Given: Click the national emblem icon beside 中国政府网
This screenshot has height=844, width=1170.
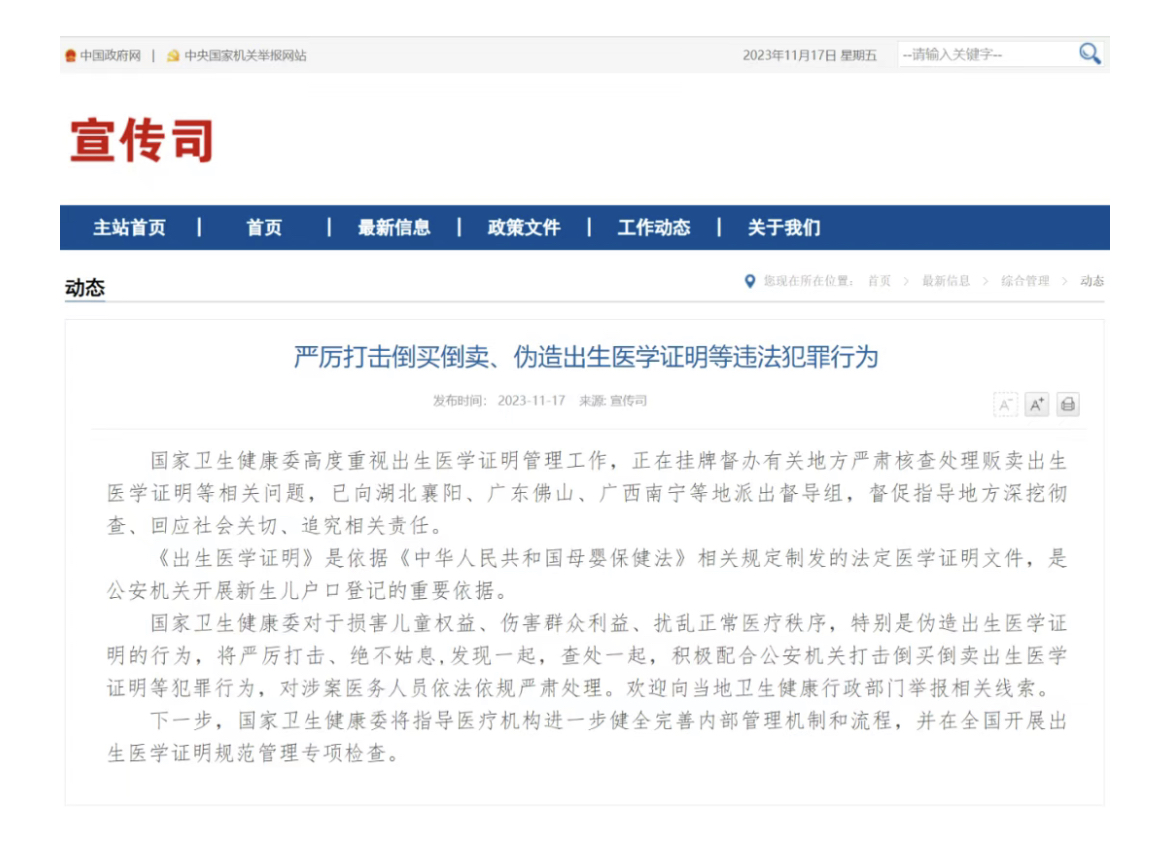Looking at the screenshot, I should click(x=70, y=55).
